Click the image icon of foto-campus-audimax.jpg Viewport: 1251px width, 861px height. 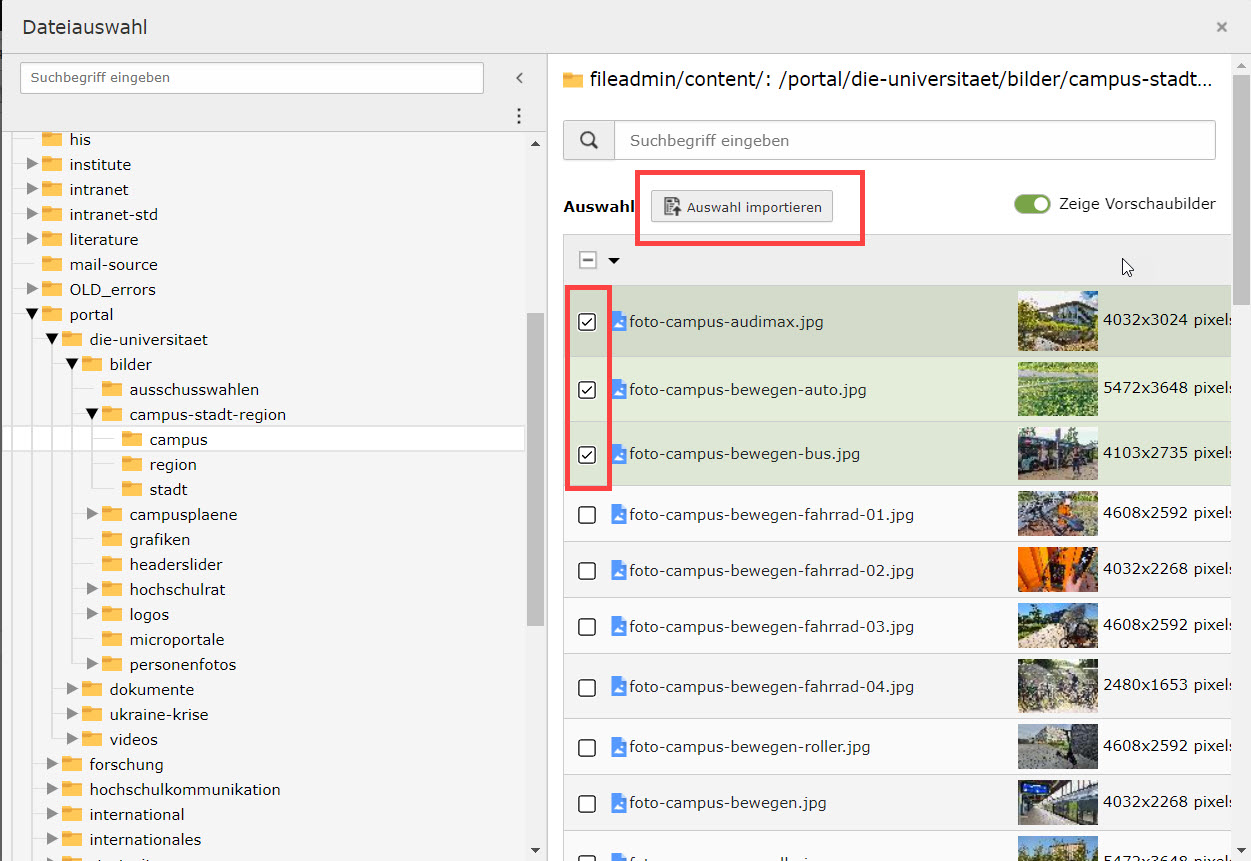(x=619, y=322)
